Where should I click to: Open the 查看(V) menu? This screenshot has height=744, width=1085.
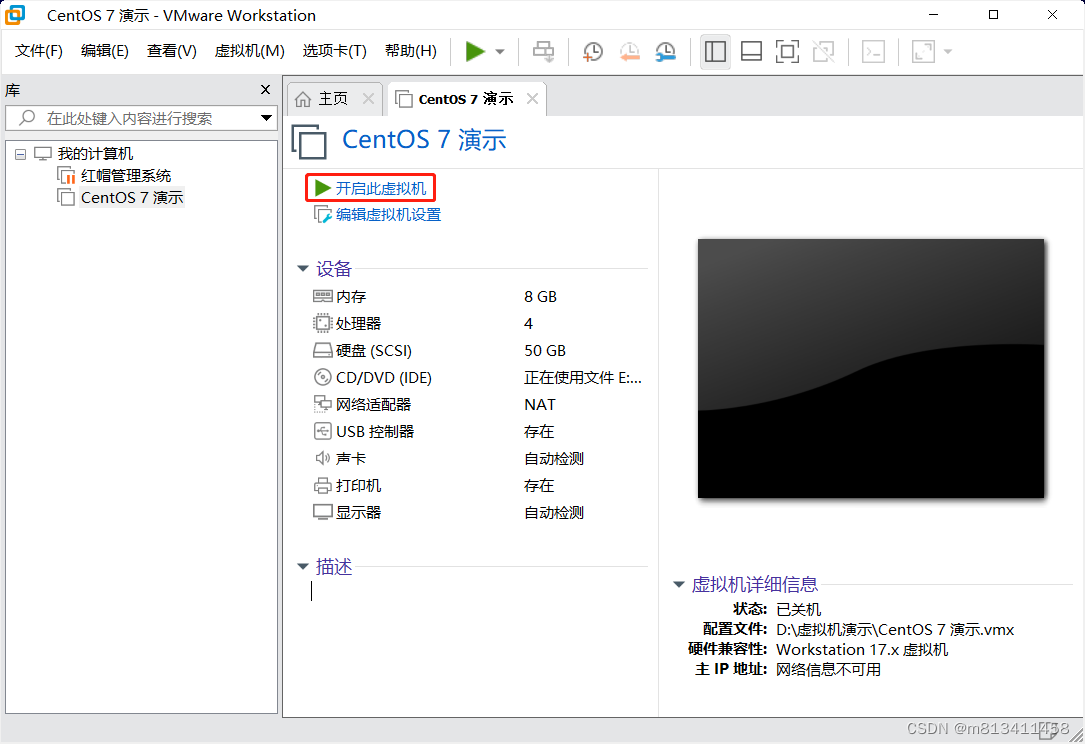[x=172, y=51]
